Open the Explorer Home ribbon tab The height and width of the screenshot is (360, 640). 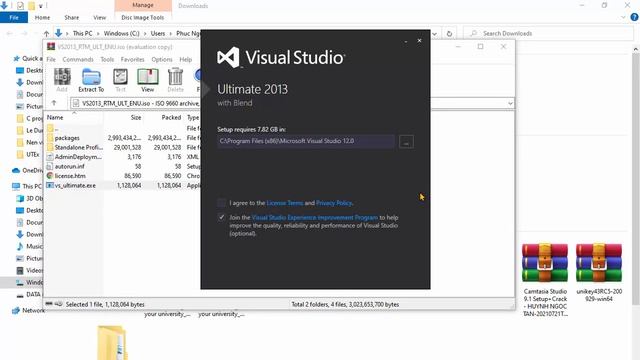tap(42, 18)
